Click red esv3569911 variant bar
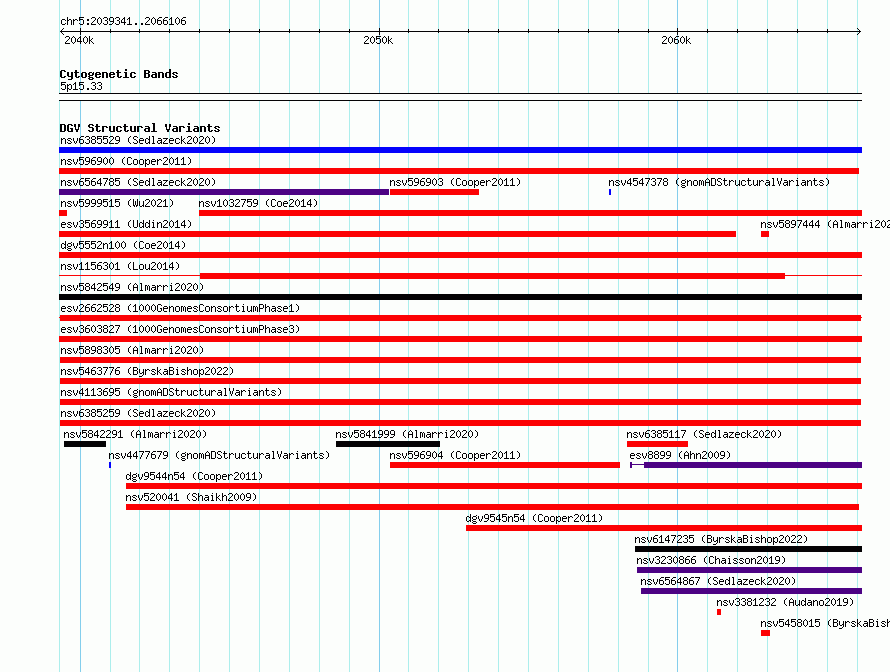The height and width of the screenshot is (672, 890). 397,234
